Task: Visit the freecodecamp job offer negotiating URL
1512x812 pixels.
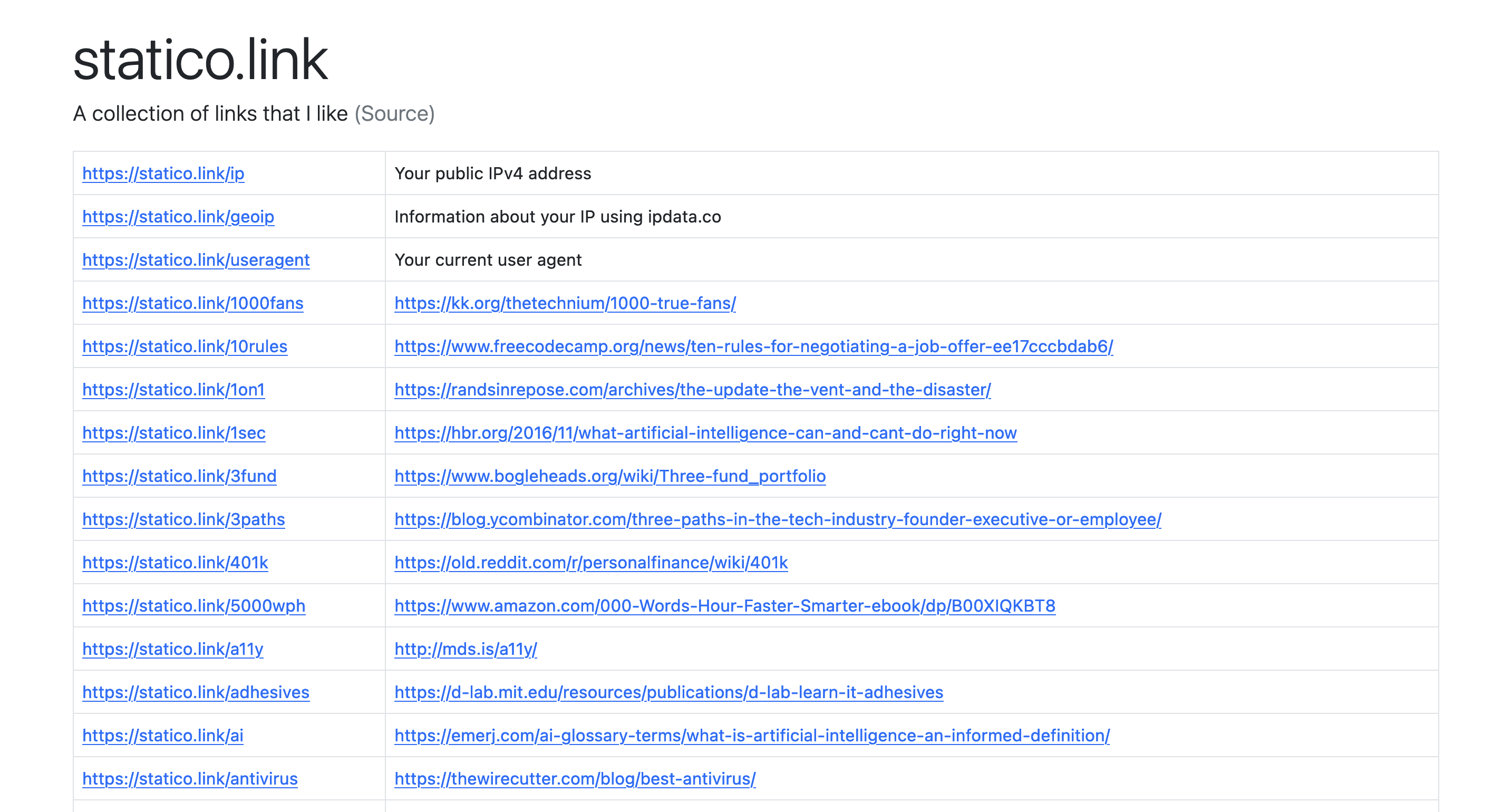Action: [x=753, y=346]
